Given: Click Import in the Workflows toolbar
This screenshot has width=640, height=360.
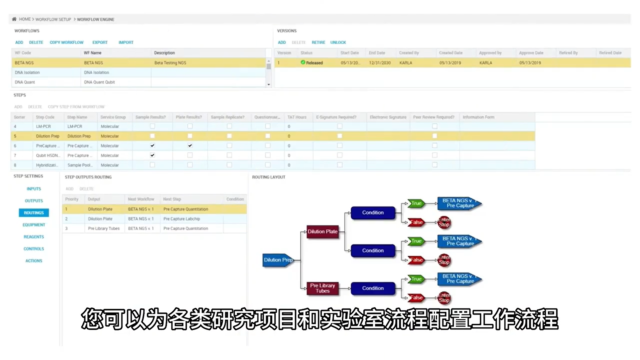Looking at the screenshot, I should pos(126,42).
